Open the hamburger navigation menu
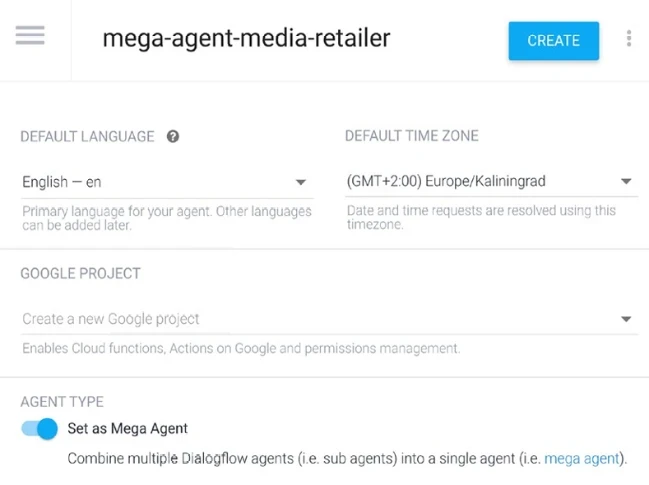Viewport: 649px width, 485px height. click(30, 35)
